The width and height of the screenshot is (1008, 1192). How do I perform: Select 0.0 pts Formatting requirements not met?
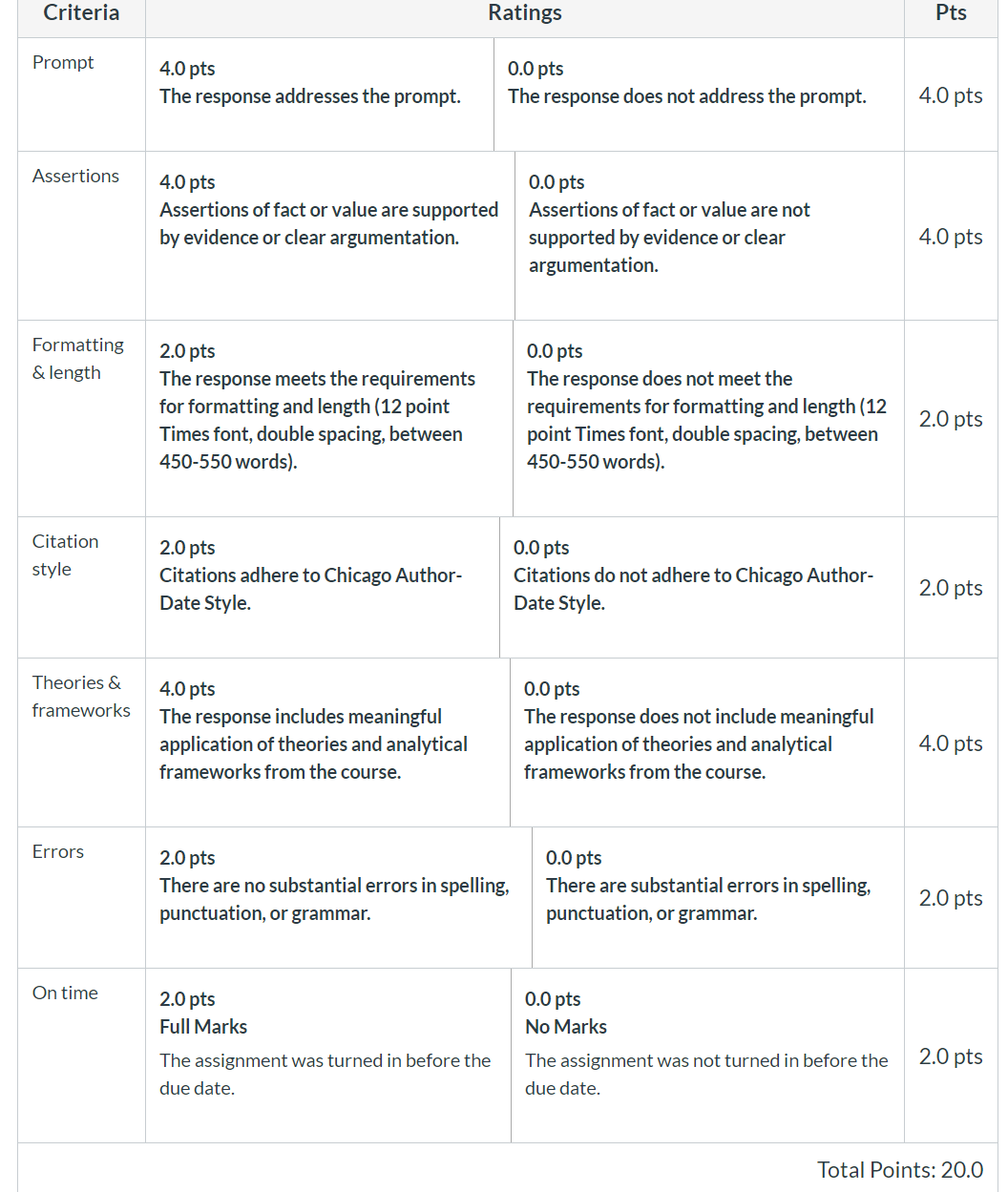708,418
